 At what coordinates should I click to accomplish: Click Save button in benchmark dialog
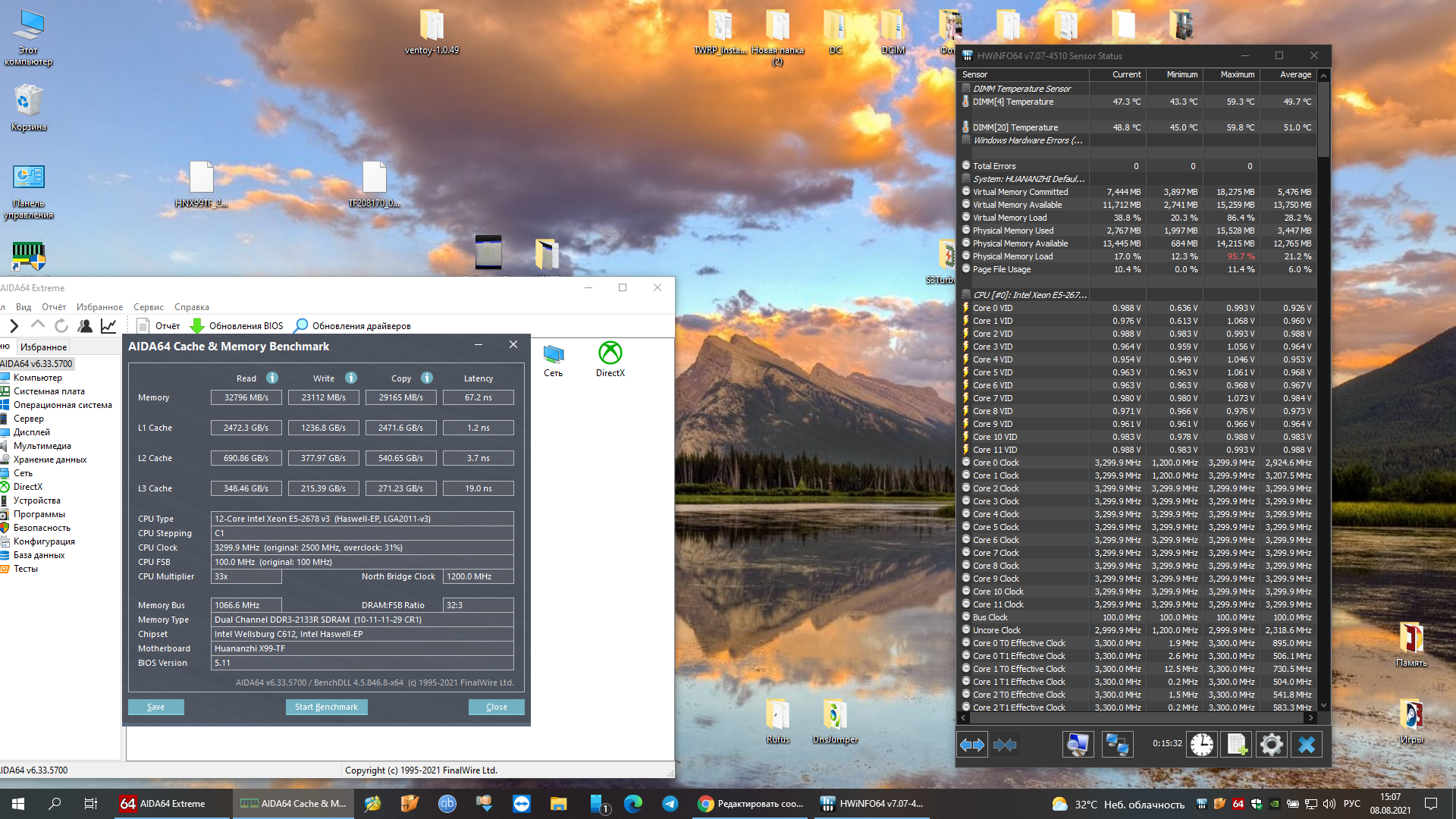155,707
